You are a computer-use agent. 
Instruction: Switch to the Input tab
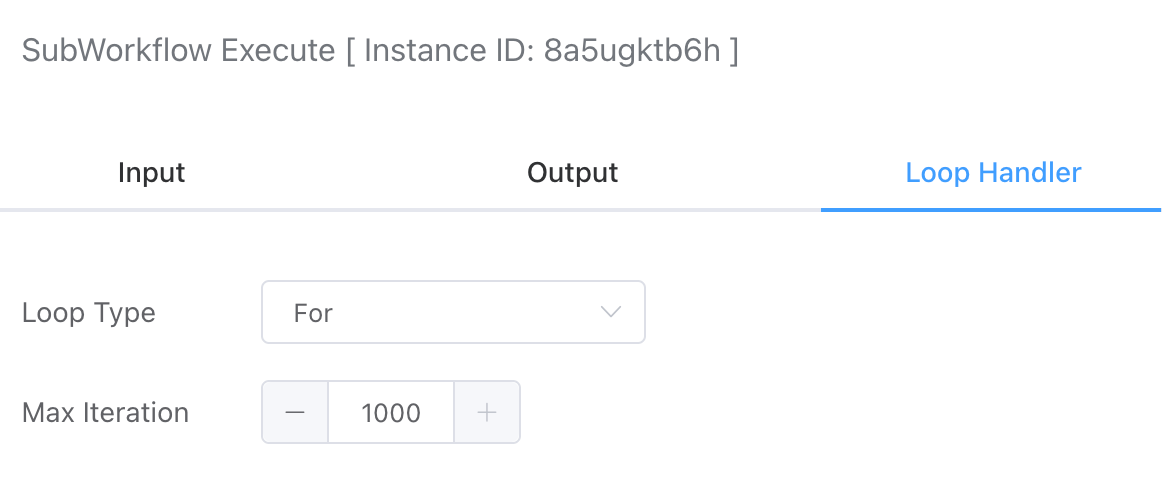(152, 173)
